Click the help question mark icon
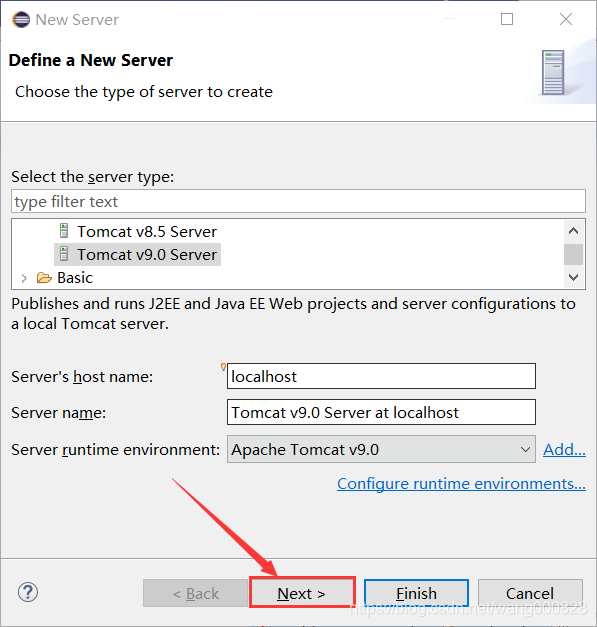The height and width of the screenshot is (627, 597). pos(28,592)
